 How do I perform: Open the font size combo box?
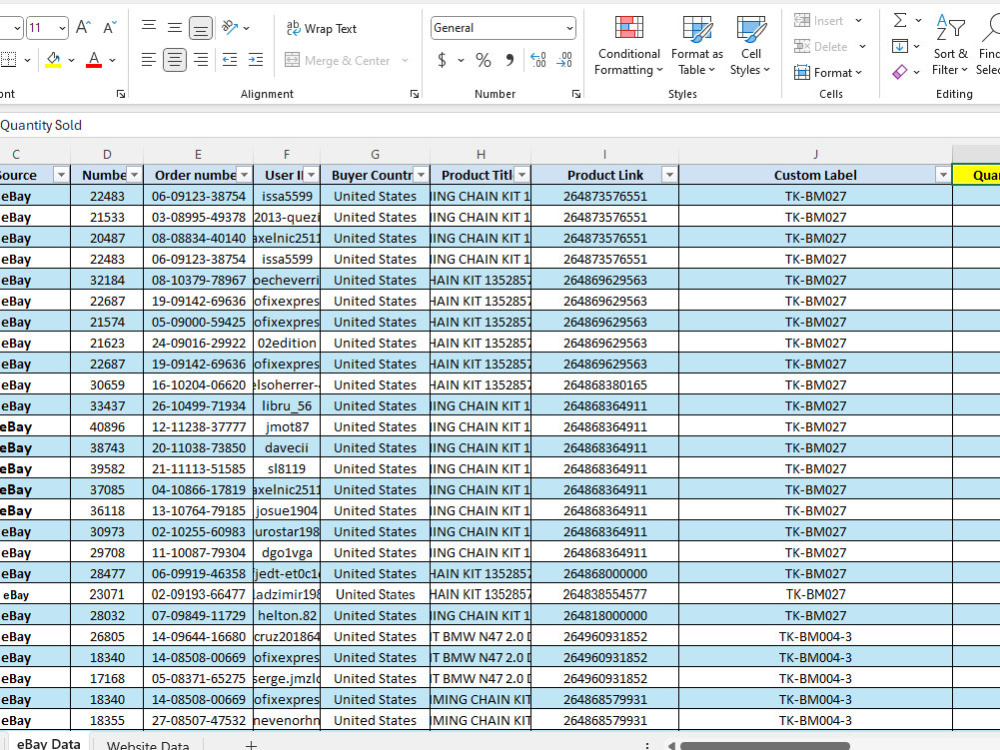coord(47,28)
